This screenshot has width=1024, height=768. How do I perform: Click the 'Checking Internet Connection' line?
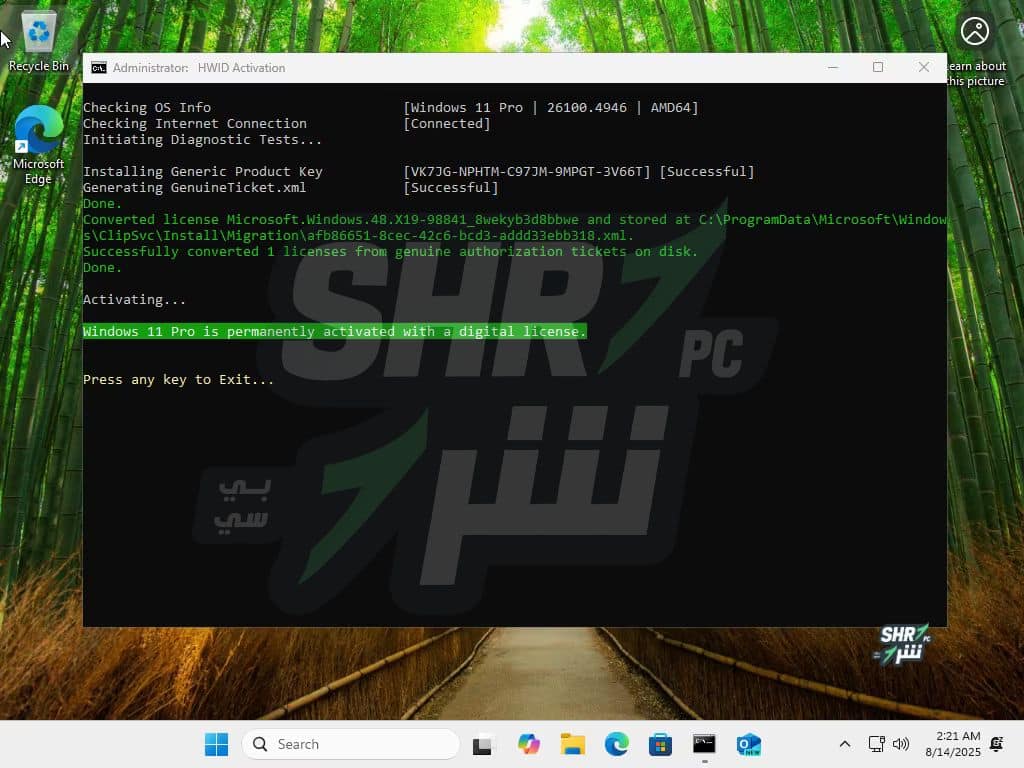coord(195,123)
